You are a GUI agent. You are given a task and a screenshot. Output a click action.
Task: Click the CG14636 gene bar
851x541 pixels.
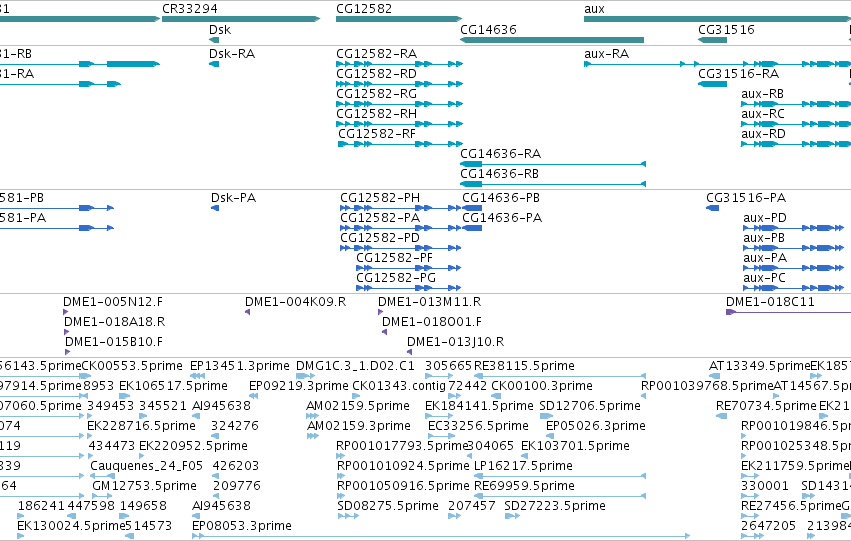click(552, 40)
